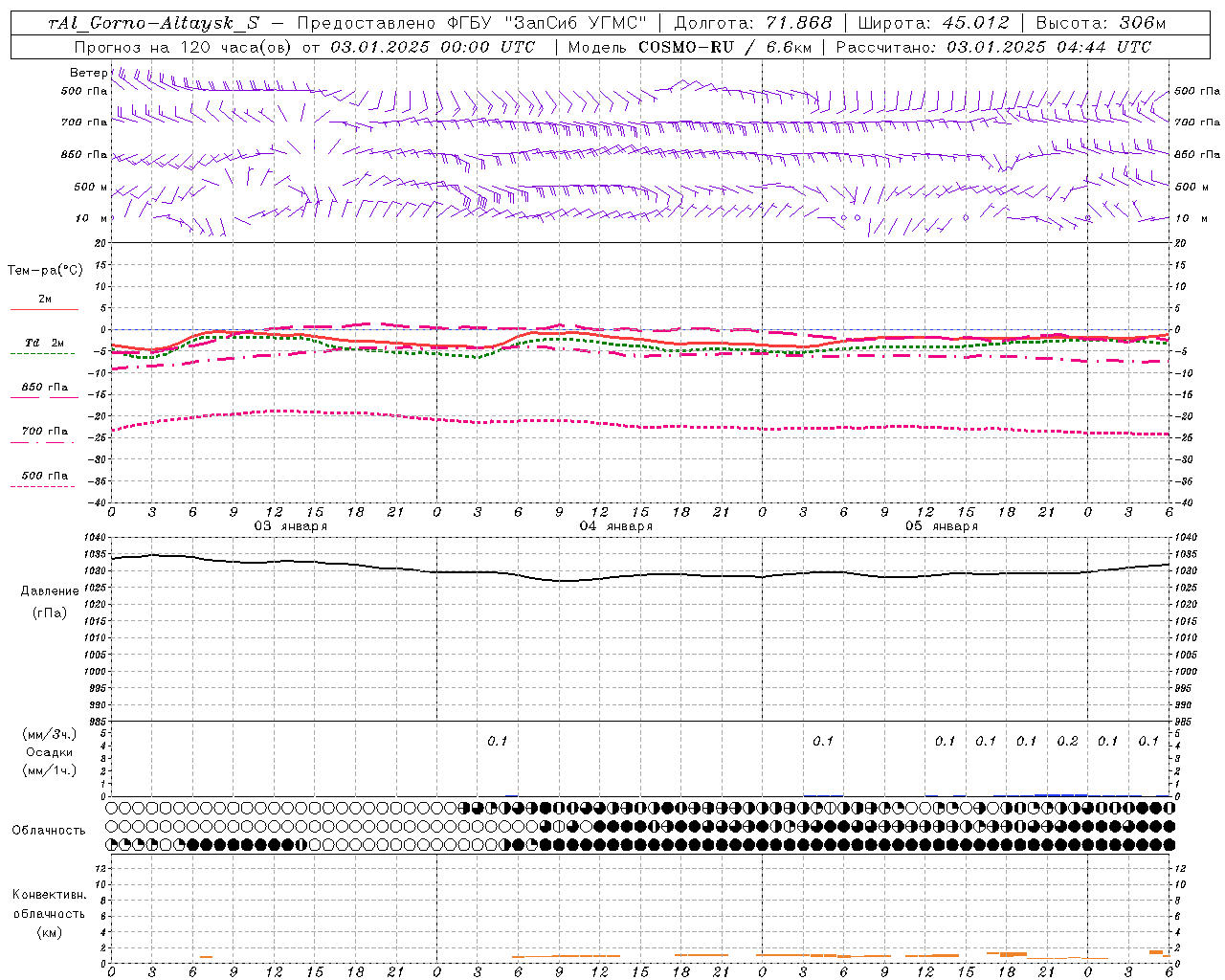Click the "04 января" date label
This screenshot has width=1225, height=980.
(615, 526)
